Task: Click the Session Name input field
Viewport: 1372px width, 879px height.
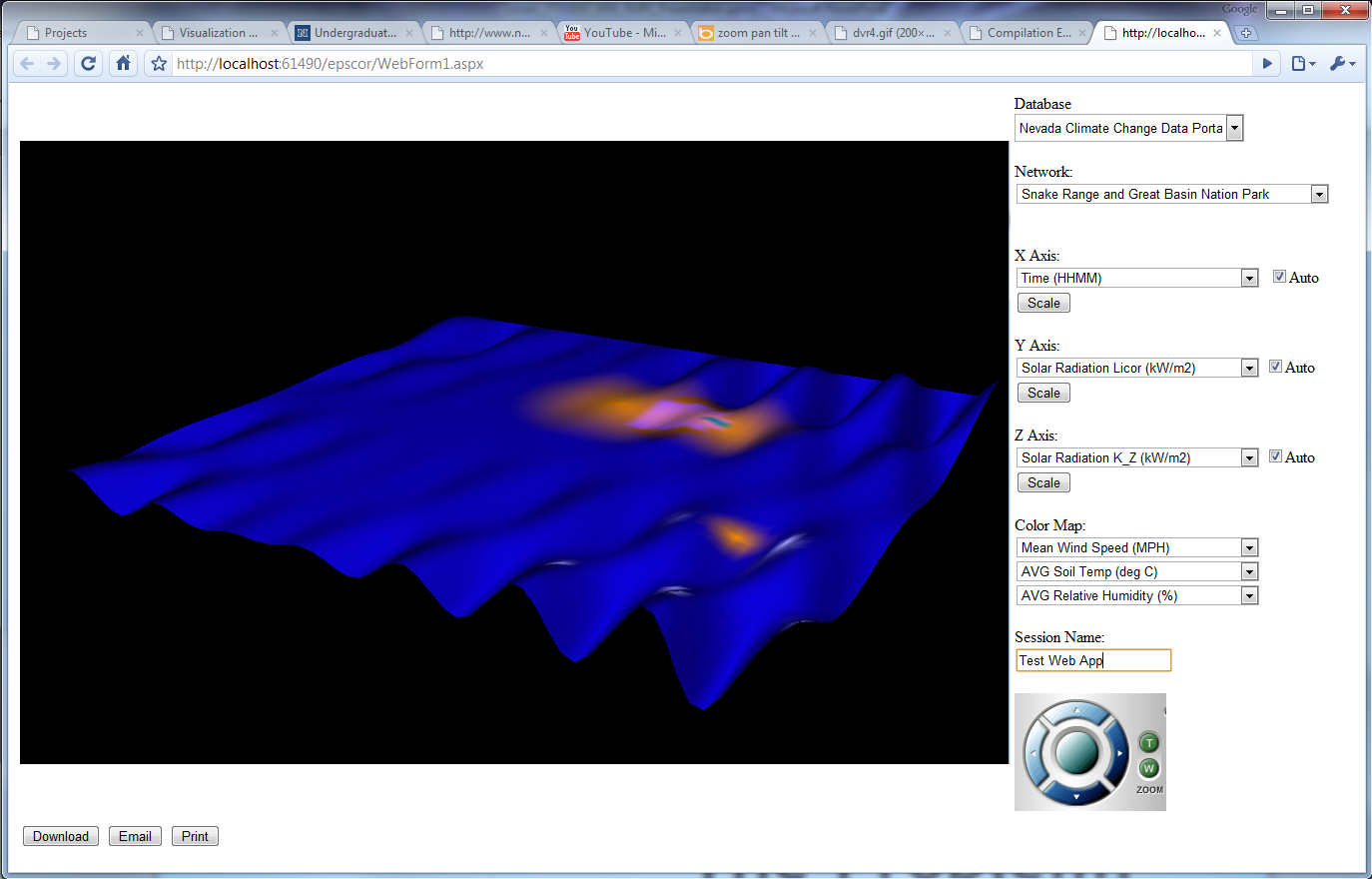Action: tap(1093, 660)
